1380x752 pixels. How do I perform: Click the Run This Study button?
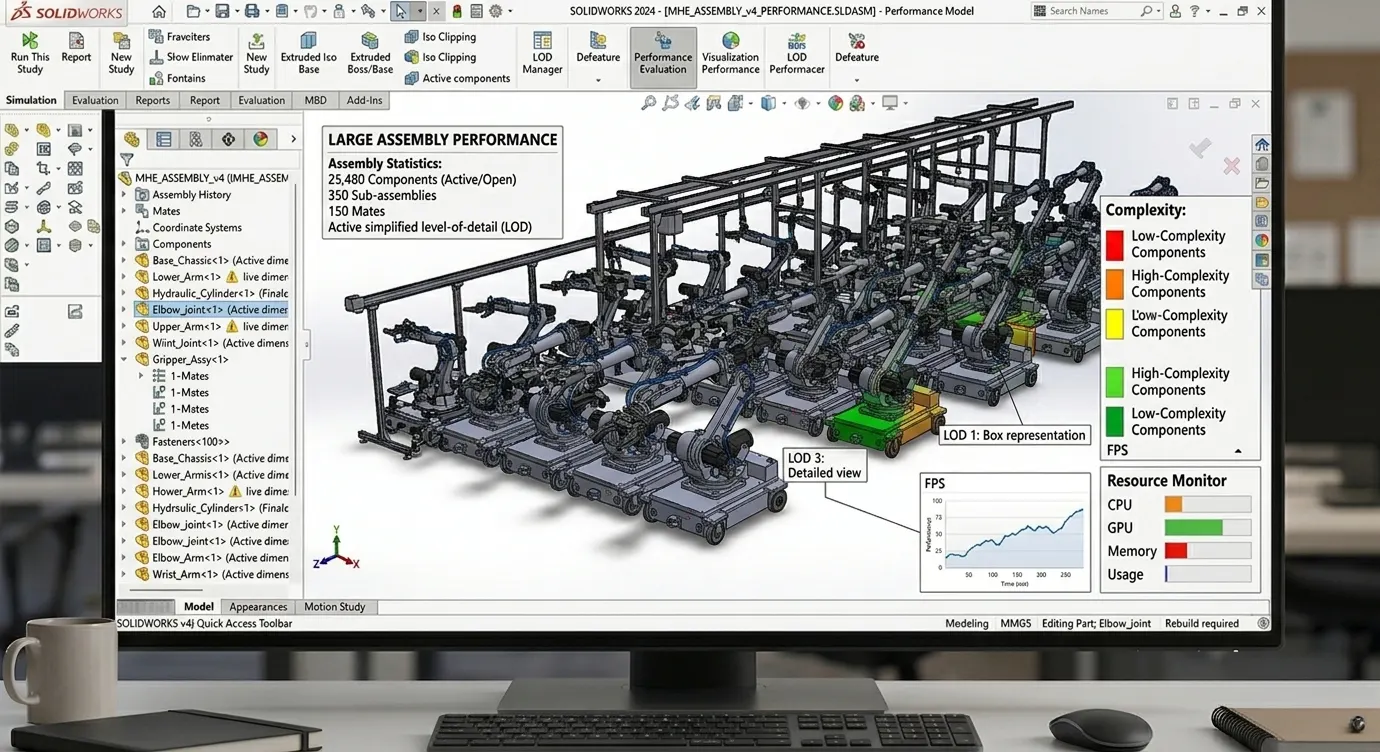click(30, 51)
